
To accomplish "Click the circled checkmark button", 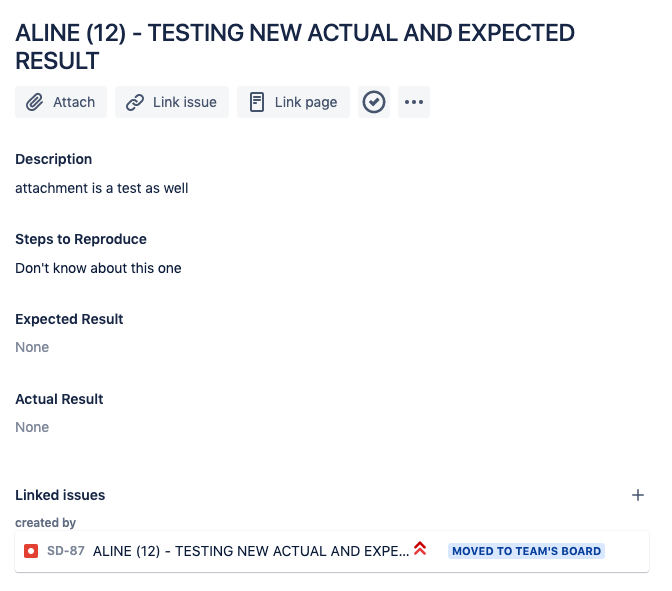I will 374,102.
